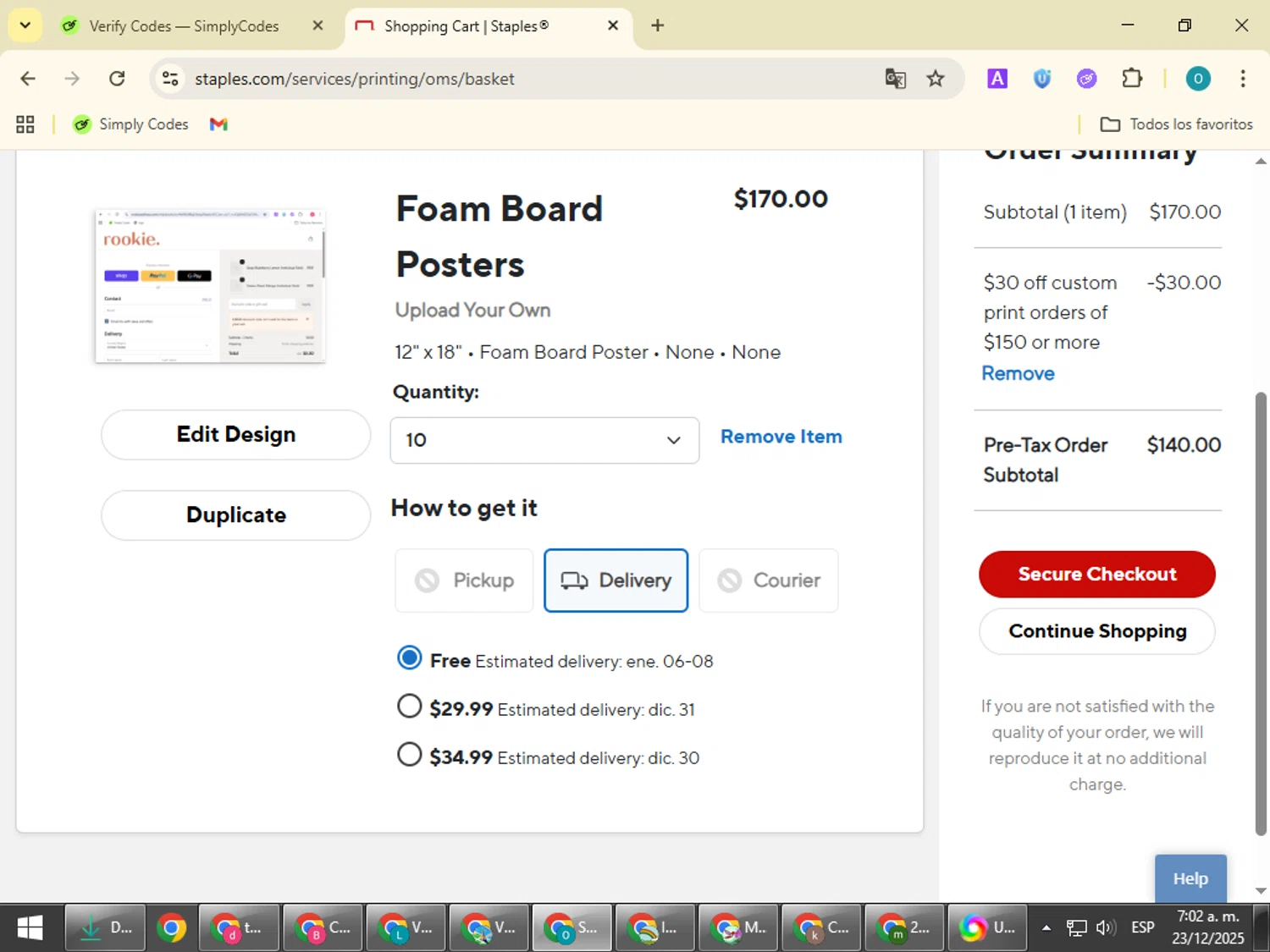The width and height of the screenshot is (1270, 952).
Task: Select the Delivery option
Action: 616,581
